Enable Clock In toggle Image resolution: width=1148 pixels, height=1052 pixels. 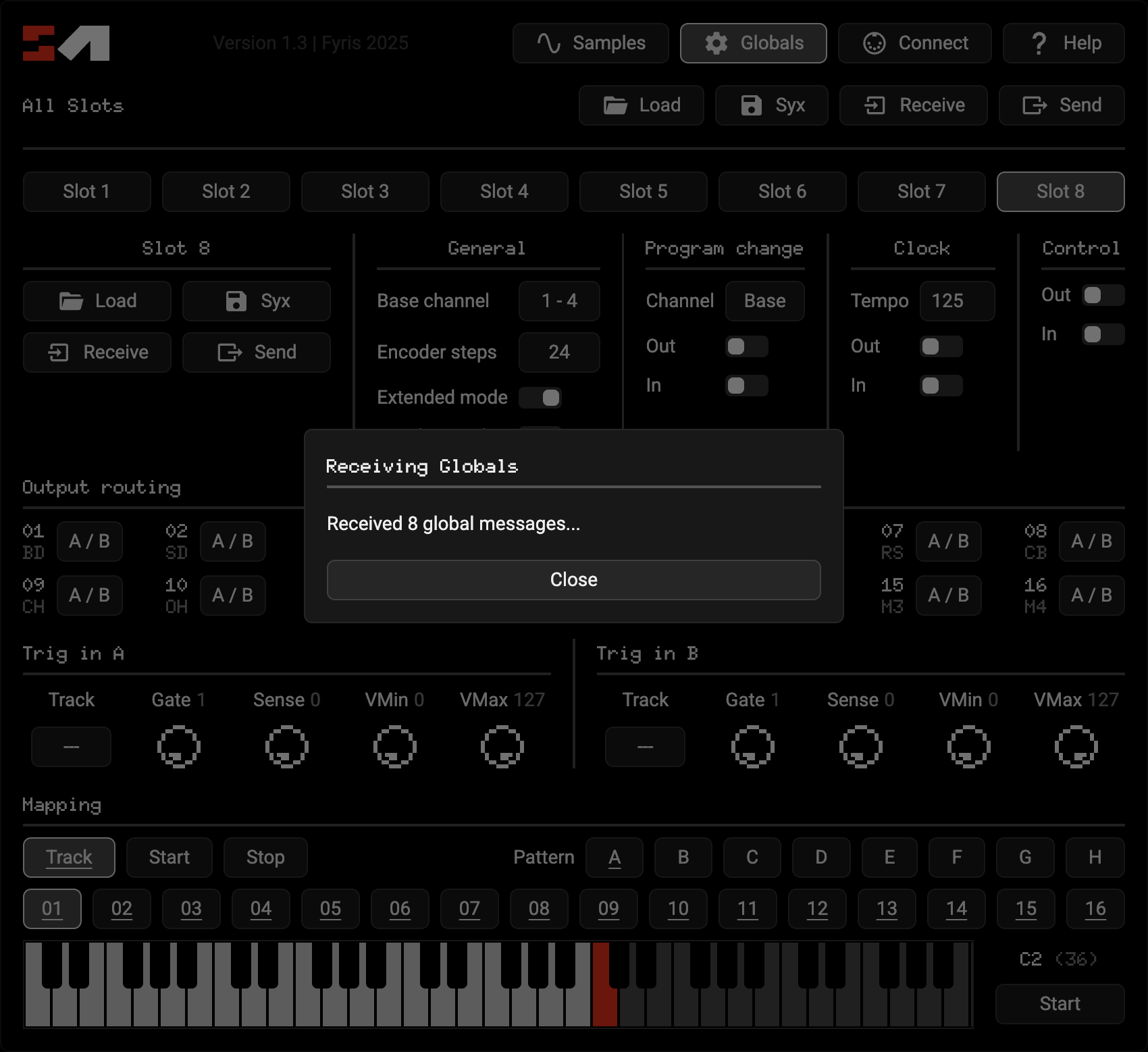941,386
